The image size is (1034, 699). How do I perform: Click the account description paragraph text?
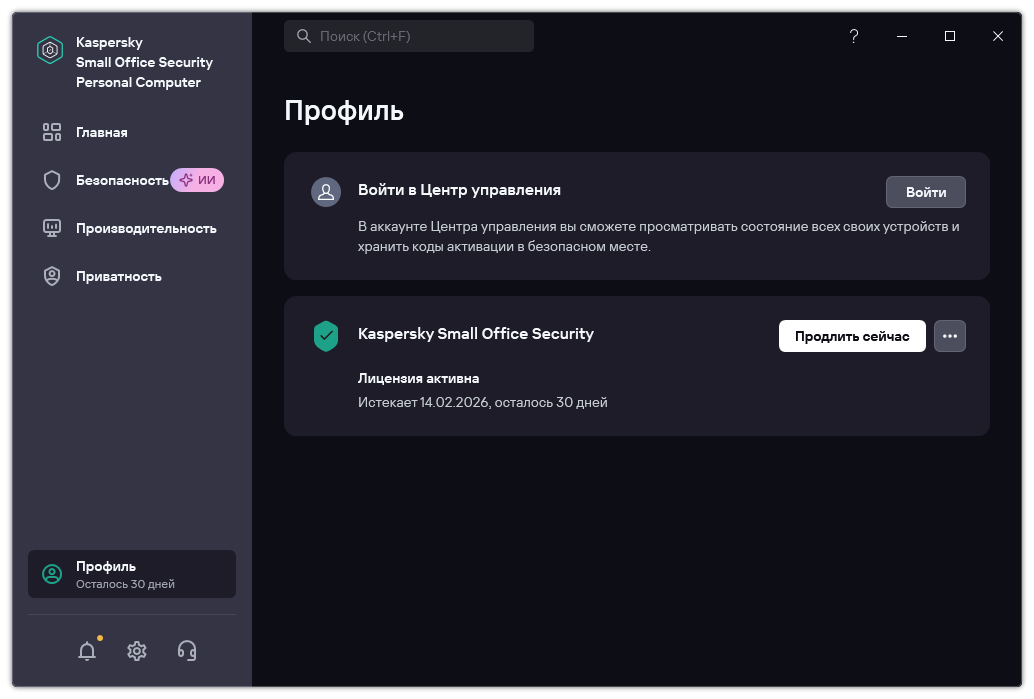(x=658, y=236)
